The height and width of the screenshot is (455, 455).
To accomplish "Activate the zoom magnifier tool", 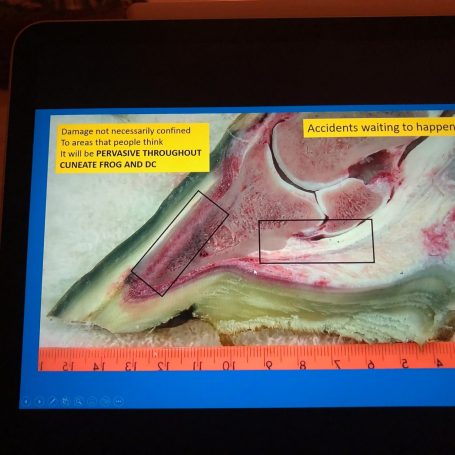I will coord(79,401).
